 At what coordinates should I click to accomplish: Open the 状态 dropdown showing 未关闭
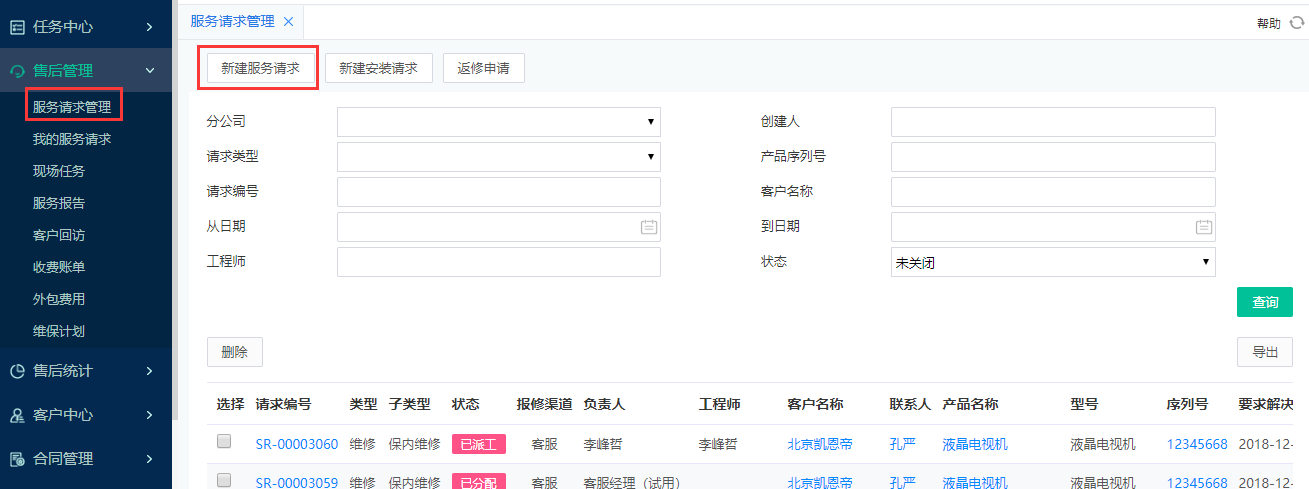(1052, 263)
